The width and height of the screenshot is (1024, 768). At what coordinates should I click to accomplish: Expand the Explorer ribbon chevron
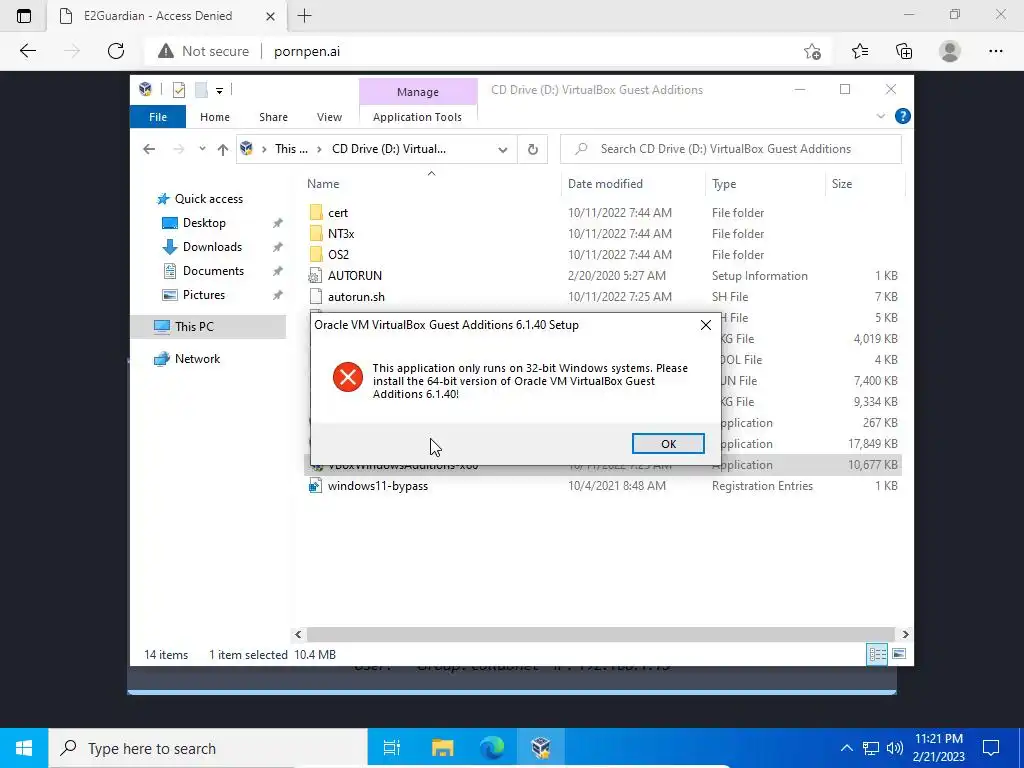(x=880, y=116)
